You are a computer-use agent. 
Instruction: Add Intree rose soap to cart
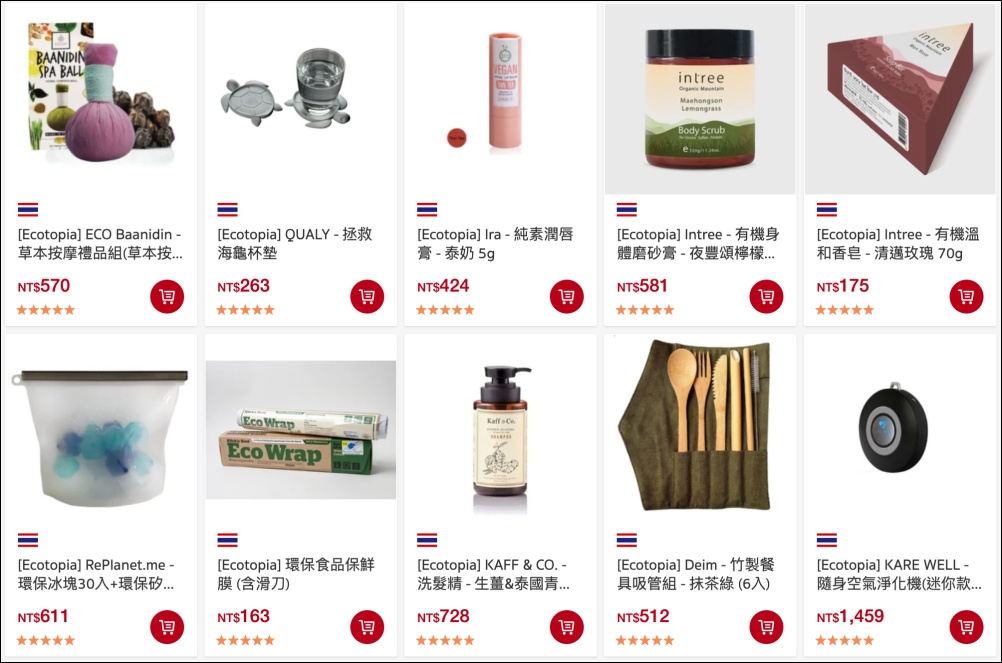(x=966, y=296)
